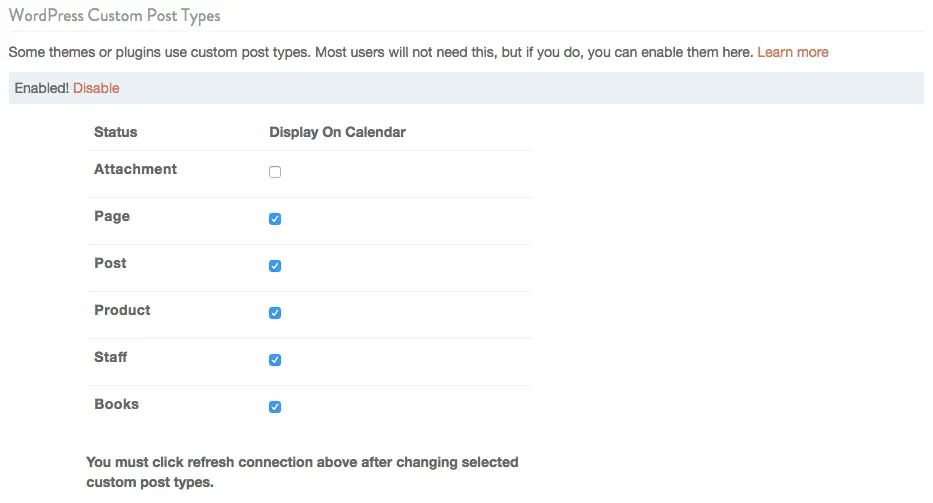Click the Post row label
This screenshot has height=503, width=933.
point(110,263)
